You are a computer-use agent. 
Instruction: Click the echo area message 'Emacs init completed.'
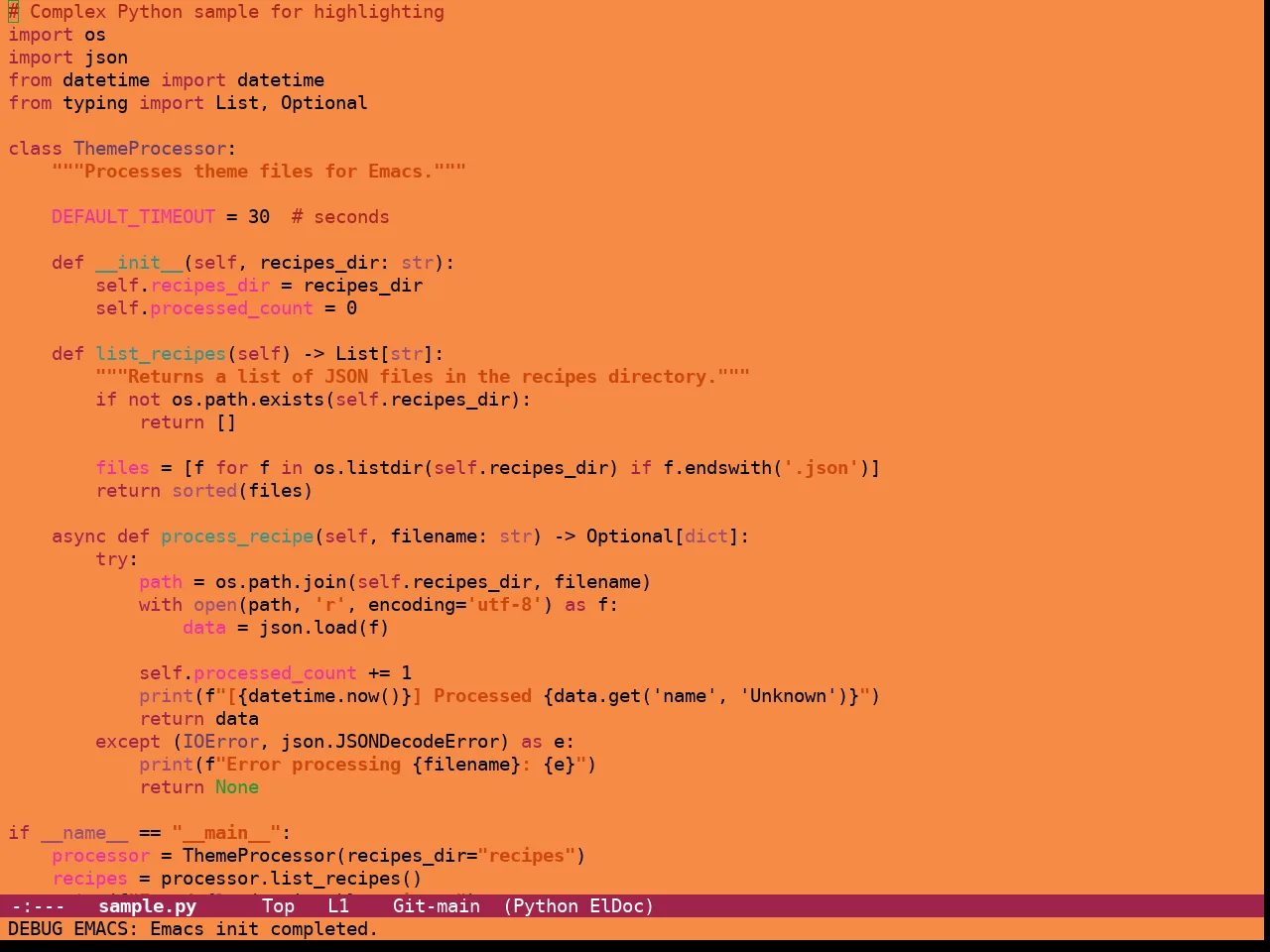point(264,929)
